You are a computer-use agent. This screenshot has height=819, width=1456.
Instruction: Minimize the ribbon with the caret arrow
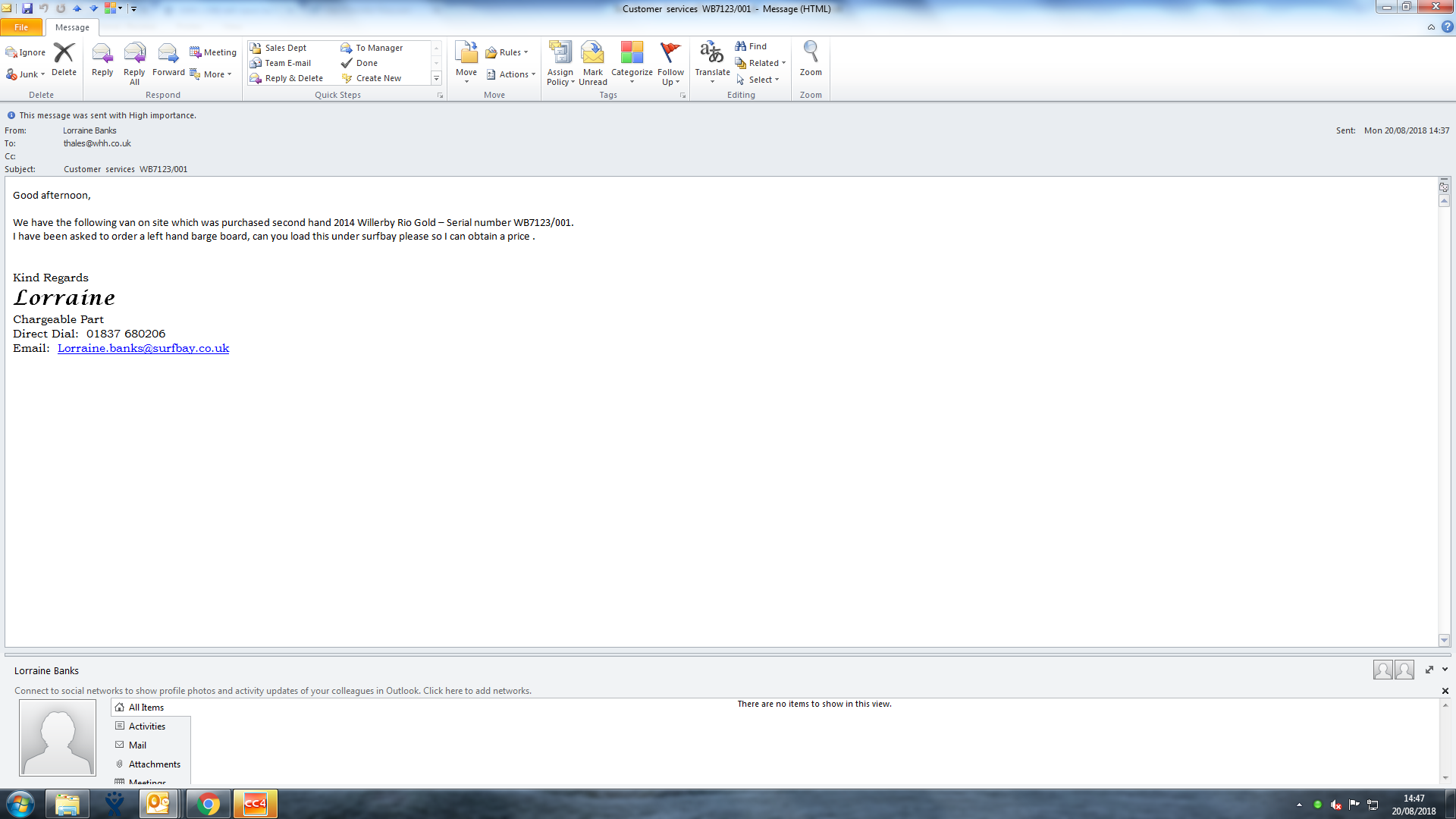coord(1431,27)
